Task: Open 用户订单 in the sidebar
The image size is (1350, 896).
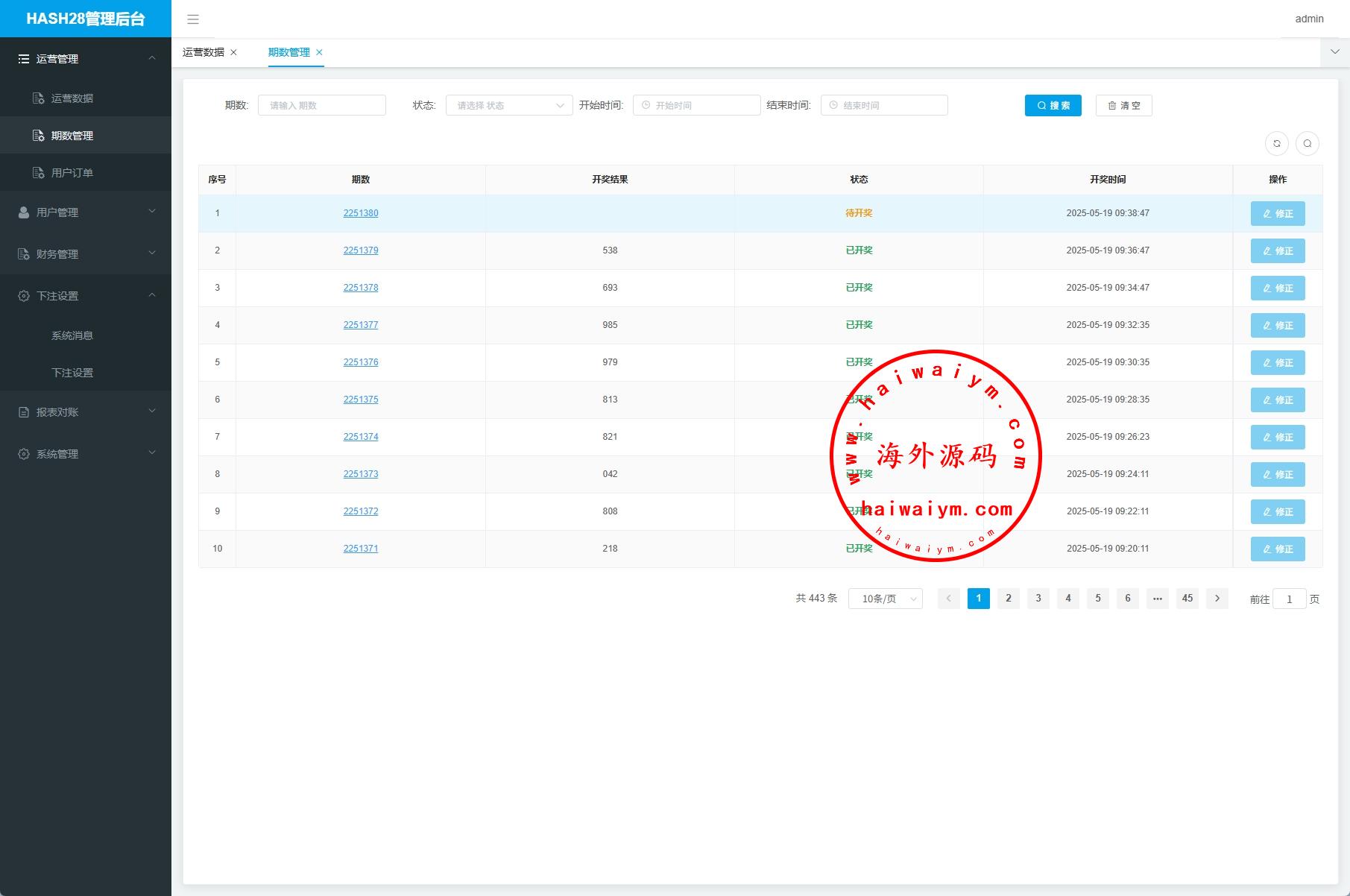Action: pyautogui.click(x=72, y=173)
